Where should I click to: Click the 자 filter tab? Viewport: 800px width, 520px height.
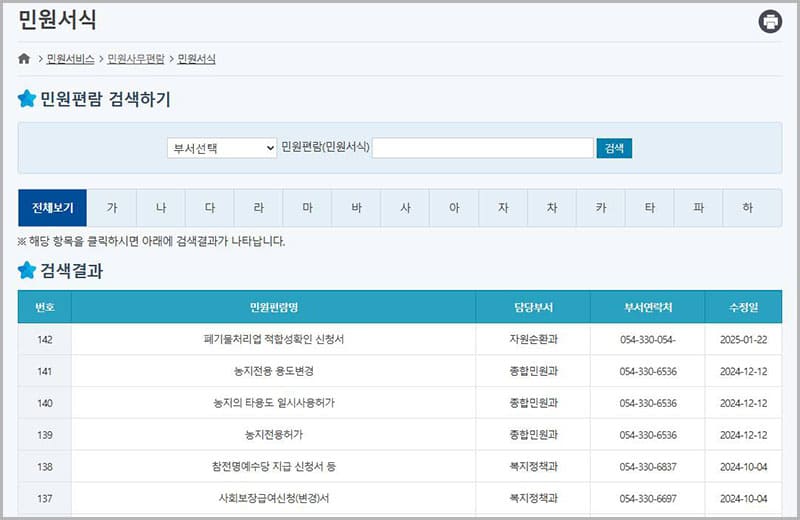point(503,208)
